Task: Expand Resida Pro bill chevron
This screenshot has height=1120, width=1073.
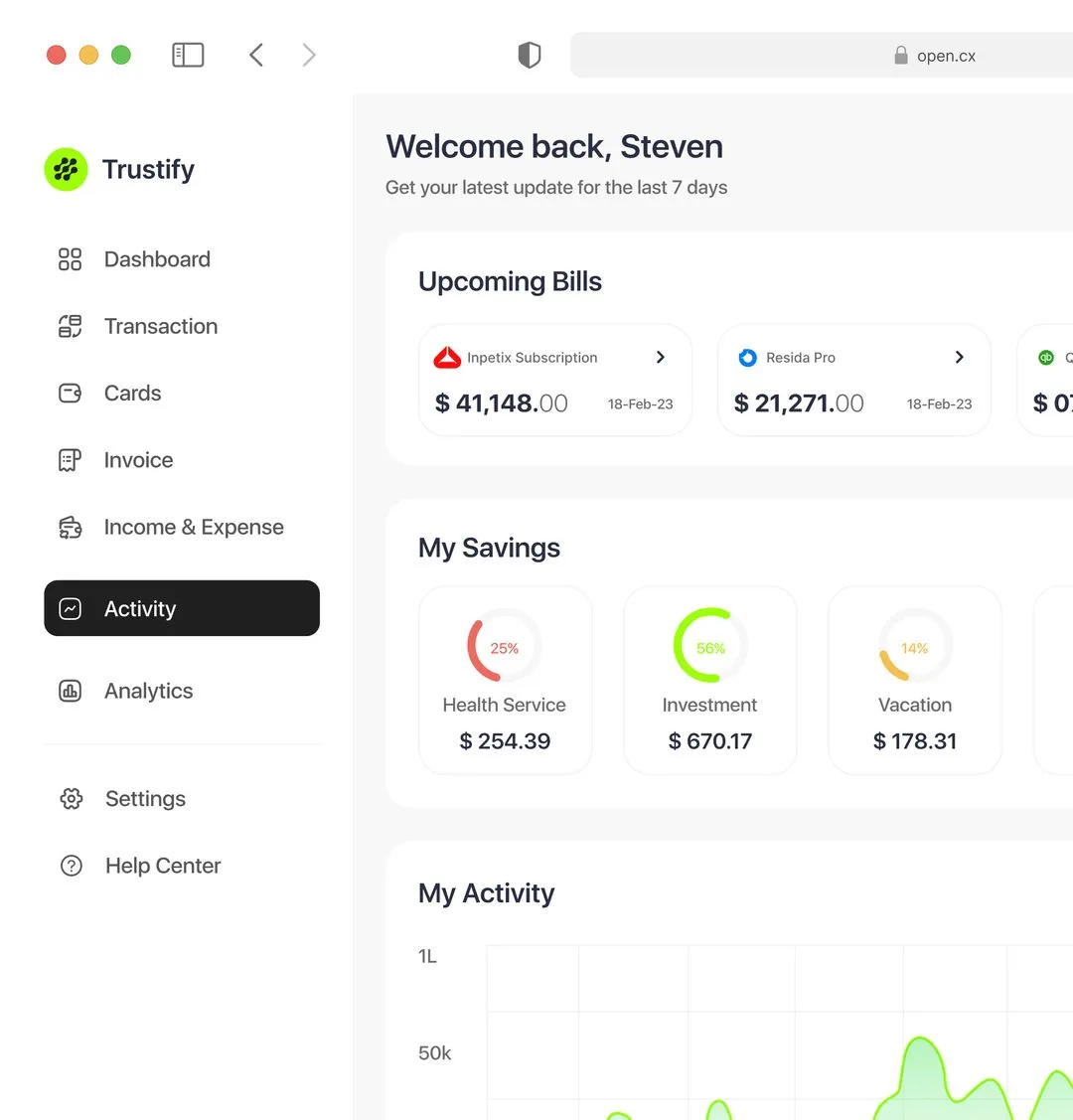Action: [960, 357]
